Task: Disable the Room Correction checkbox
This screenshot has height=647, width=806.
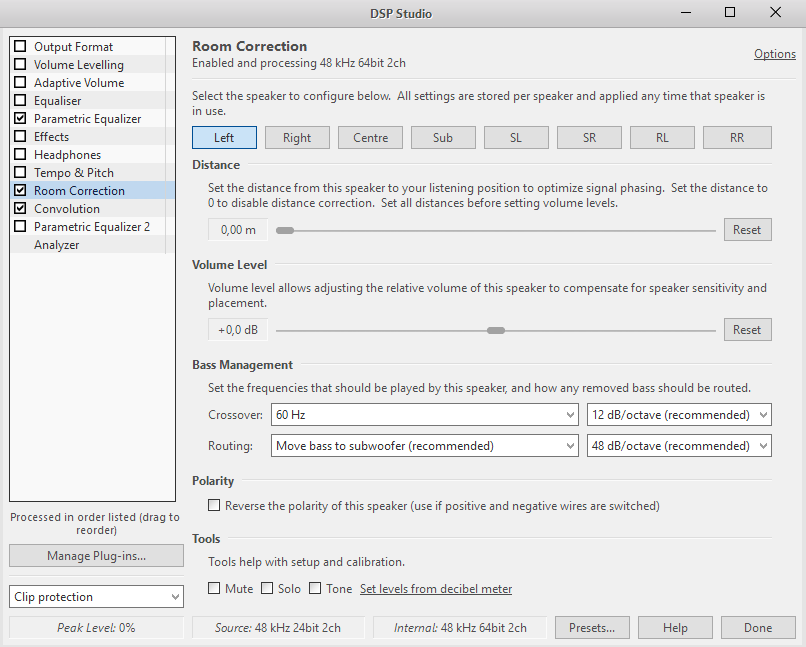Action: click(20, 190)
